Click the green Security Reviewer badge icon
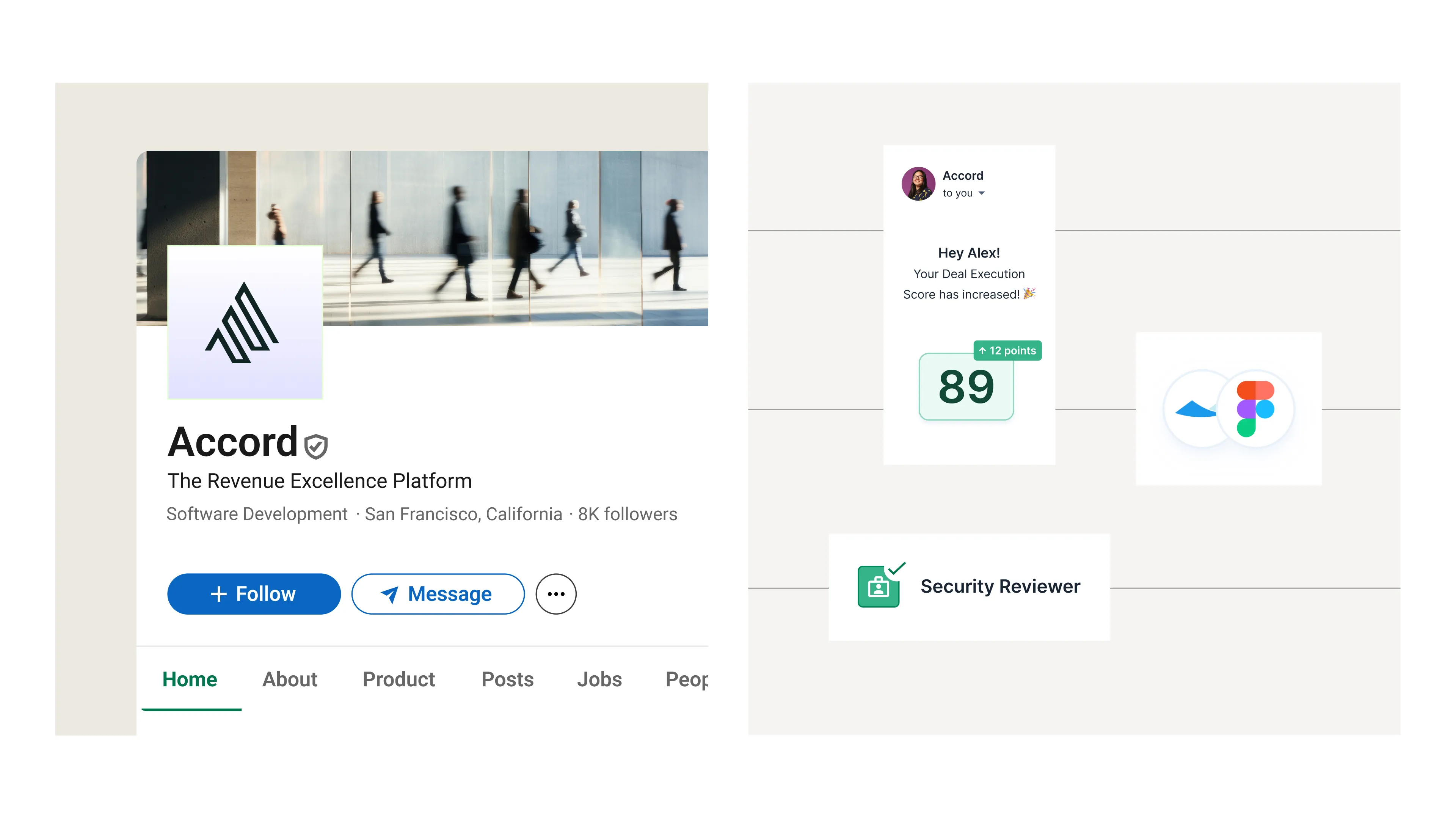This screenshot has height=819, width=1456. (879, 586)
